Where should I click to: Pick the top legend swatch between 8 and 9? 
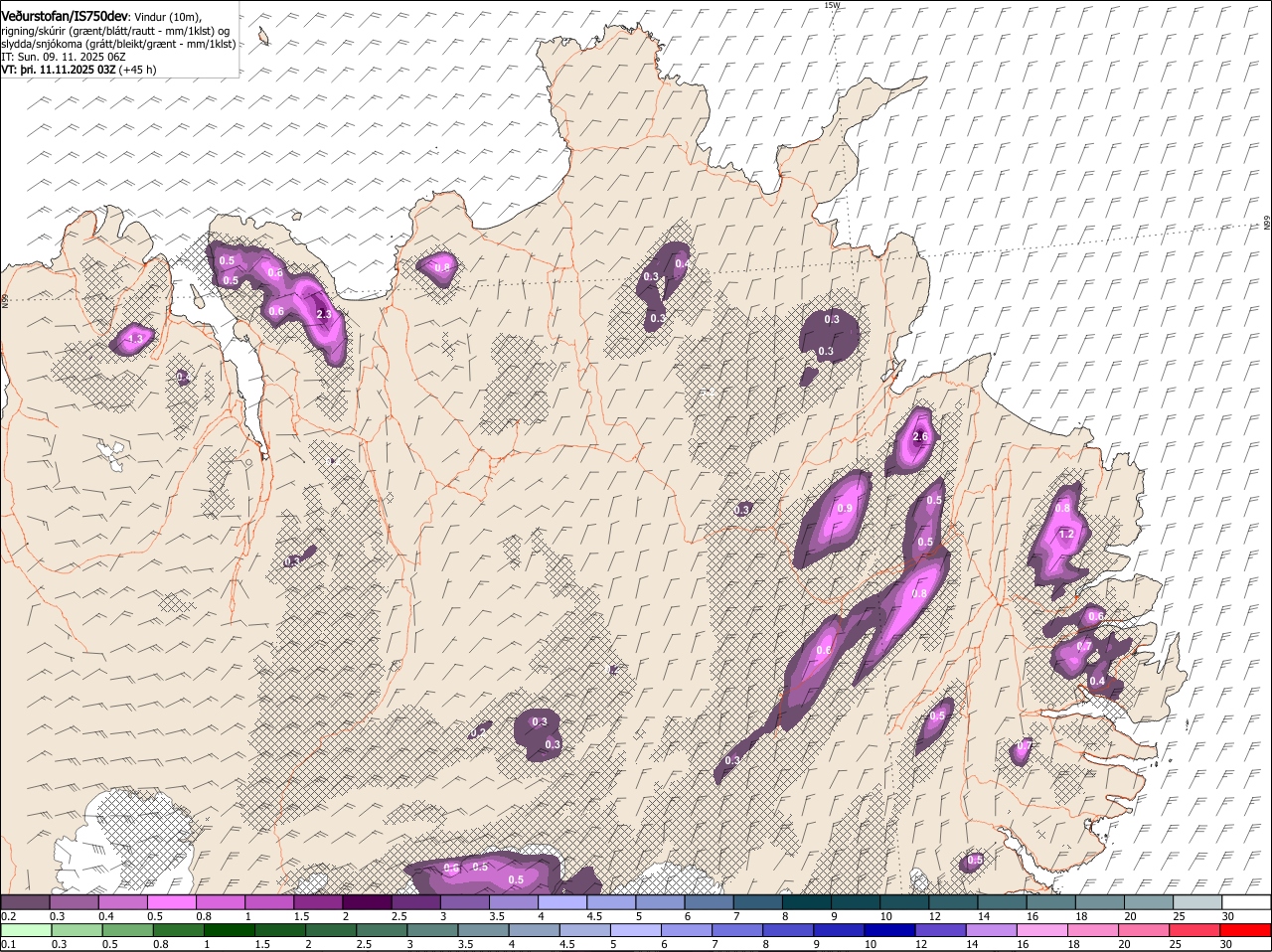coord(807,901)
